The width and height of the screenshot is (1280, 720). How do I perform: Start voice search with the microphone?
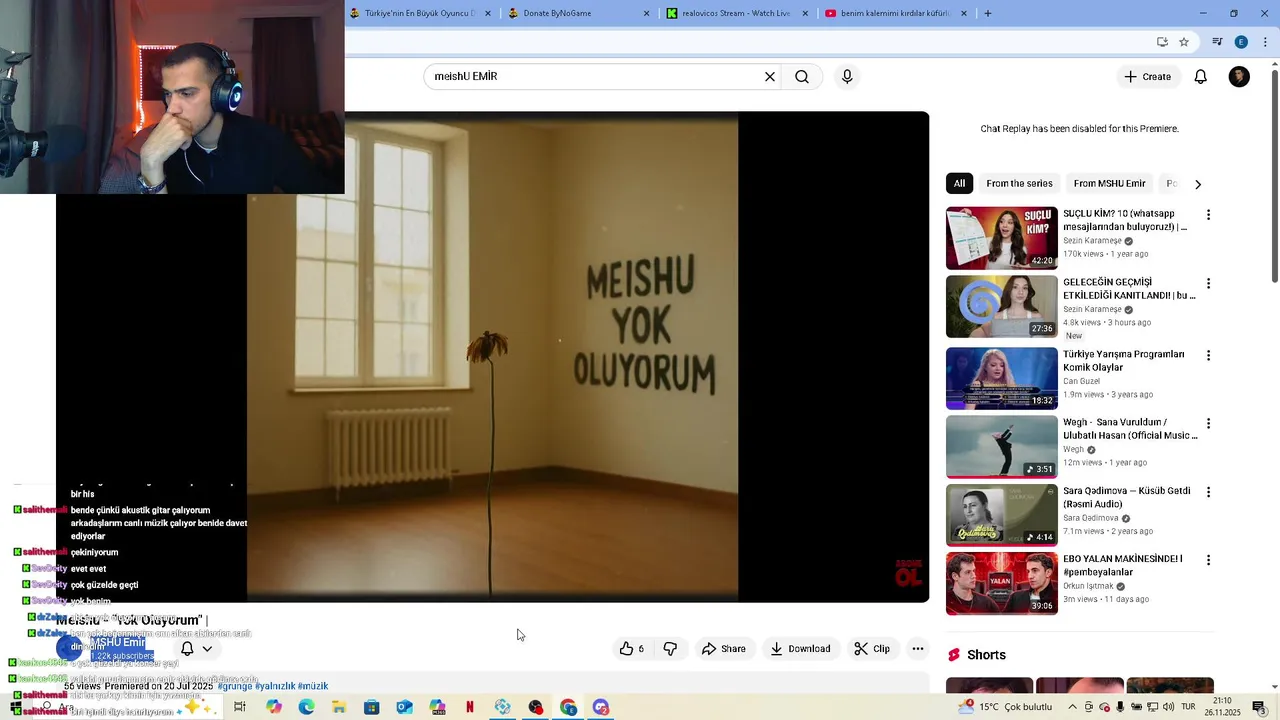847,77
